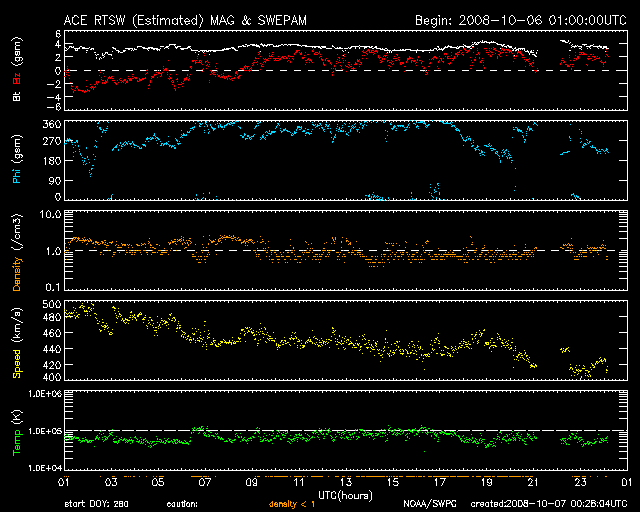
Task: Click the orange 'Density (/cm3)' axis label
Action: [17, 252]
